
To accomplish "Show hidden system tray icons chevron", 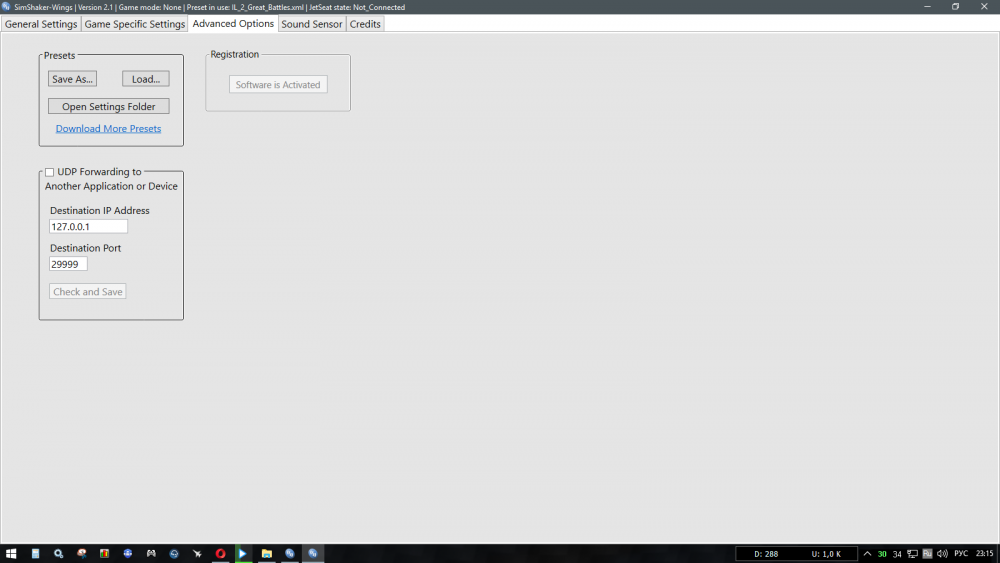I will [867, 553].
